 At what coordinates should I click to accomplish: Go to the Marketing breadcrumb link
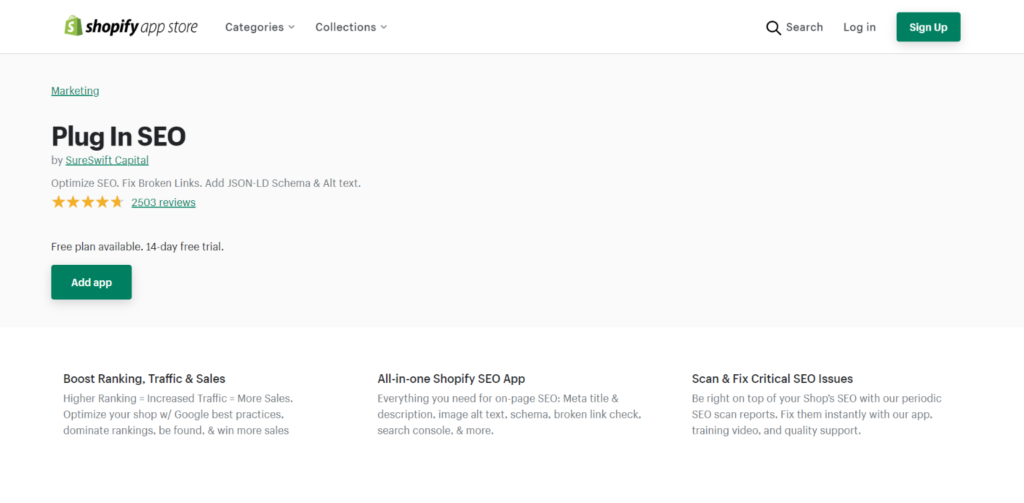(75, 91)
